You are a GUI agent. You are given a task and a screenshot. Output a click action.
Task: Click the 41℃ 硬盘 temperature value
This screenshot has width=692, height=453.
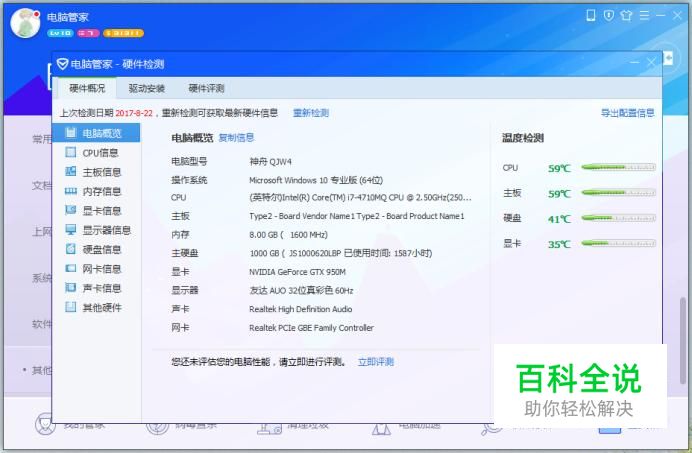coord(559,219)
